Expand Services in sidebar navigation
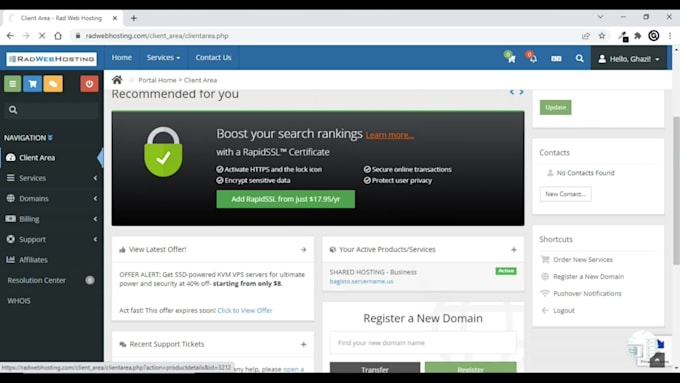 [52, 178]
